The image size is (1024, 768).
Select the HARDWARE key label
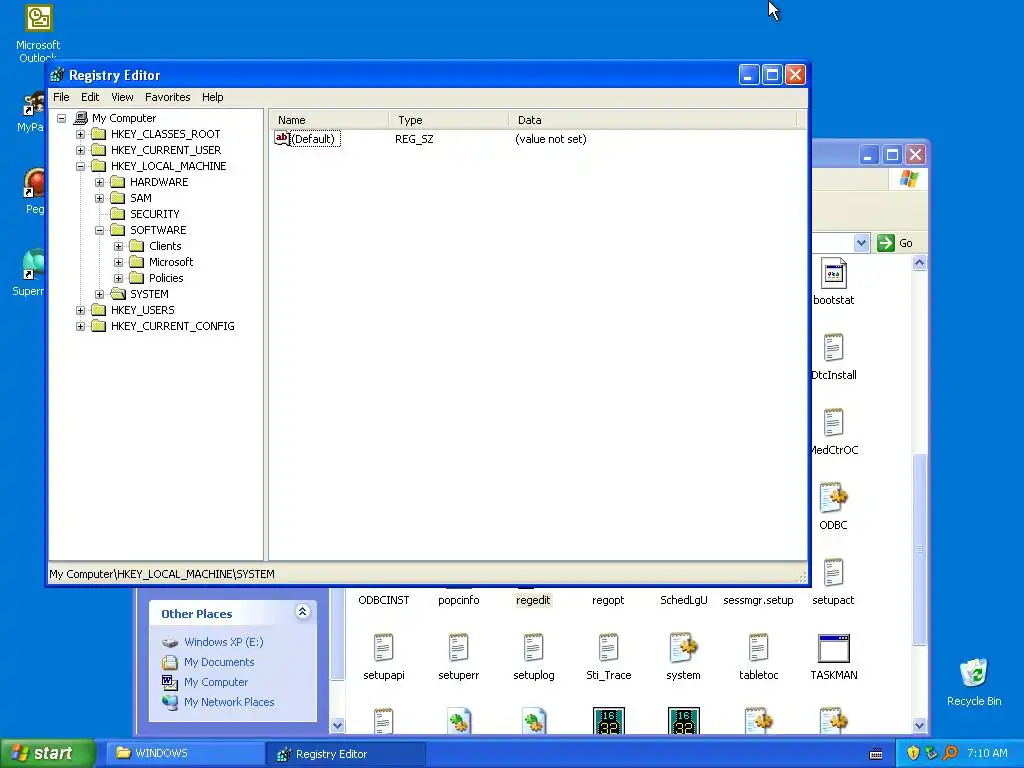click(159, 182)
